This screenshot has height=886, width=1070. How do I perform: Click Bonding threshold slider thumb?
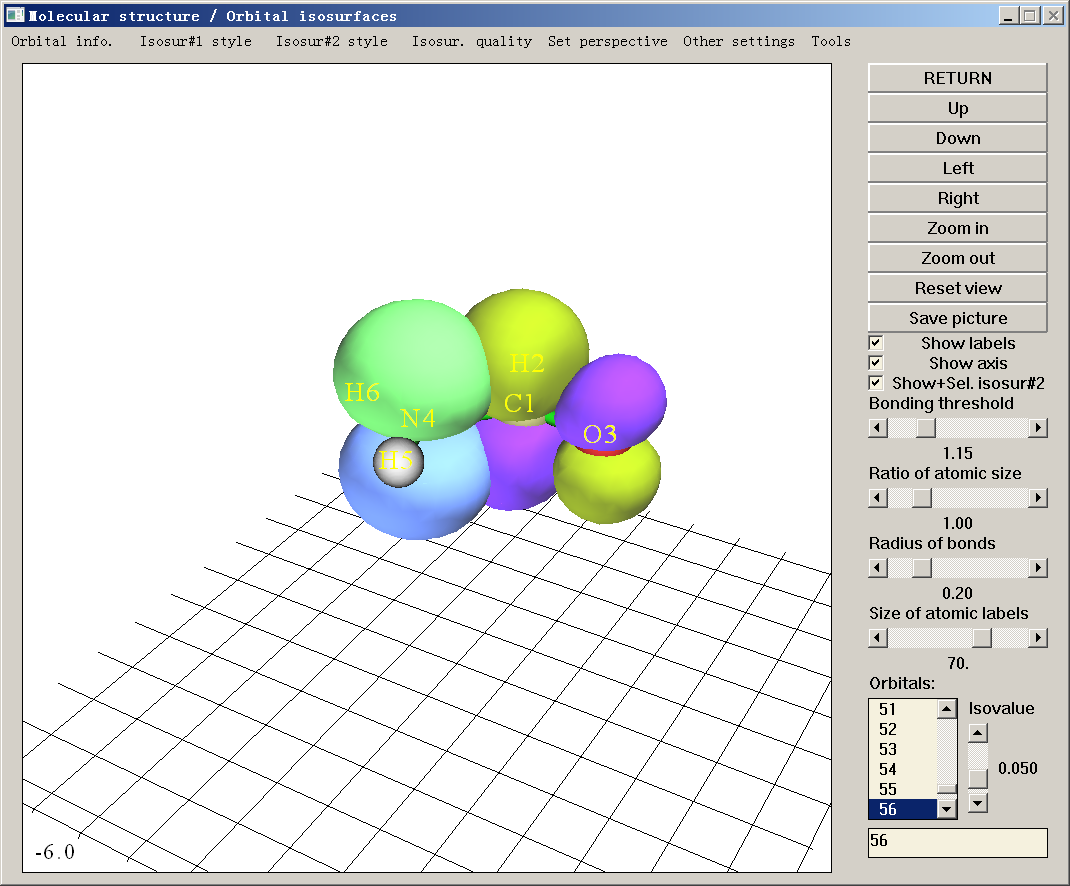[x=926, y=428]
